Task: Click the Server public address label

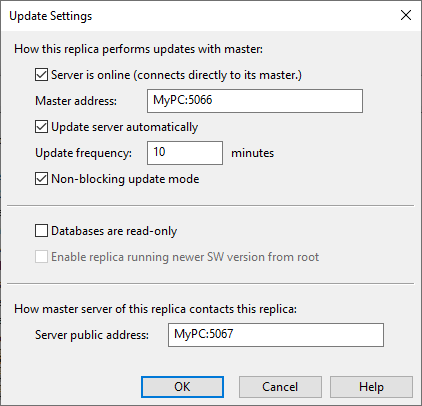Action: [x=92, y=335]
